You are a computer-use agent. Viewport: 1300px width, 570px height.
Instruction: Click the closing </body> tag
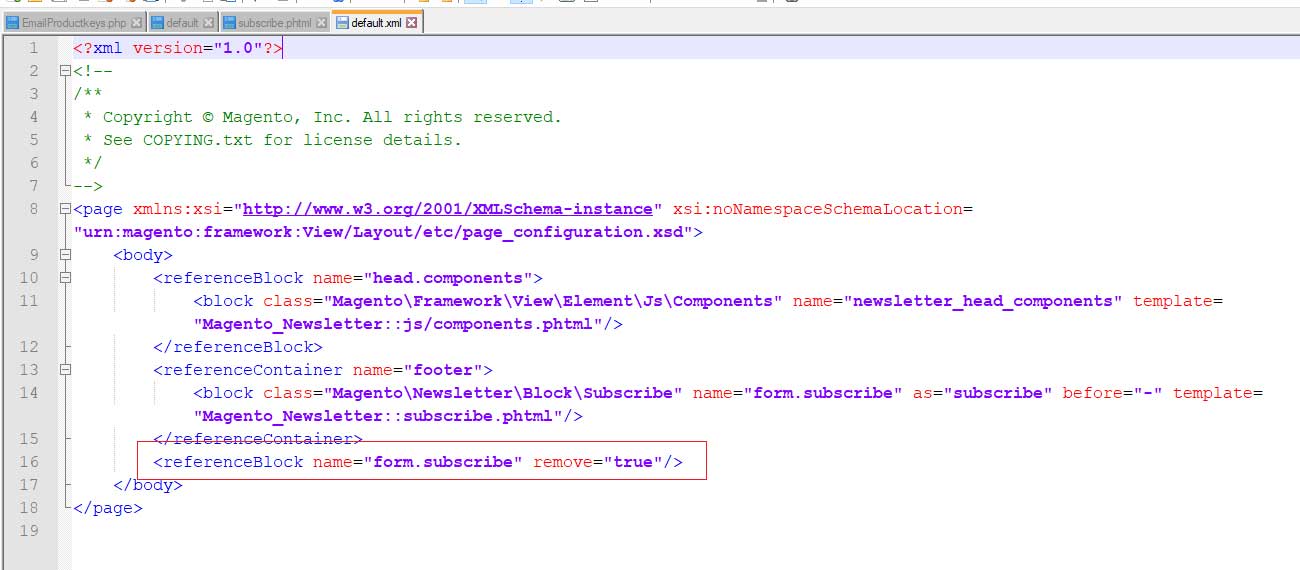(x=148, y=485)
